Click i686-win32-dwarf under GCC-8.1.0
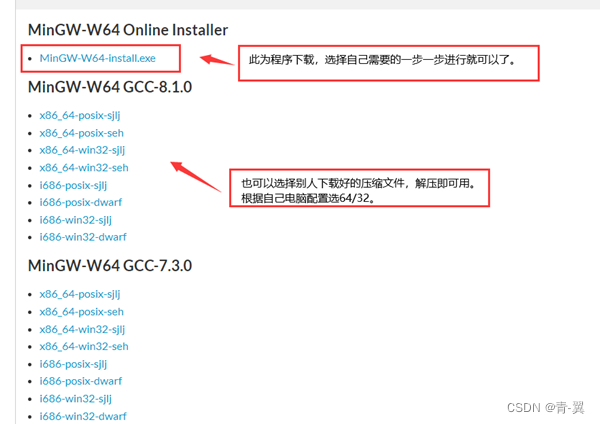Image resolution: width=600 pixels, height=424 pixels. click(83, 237)
